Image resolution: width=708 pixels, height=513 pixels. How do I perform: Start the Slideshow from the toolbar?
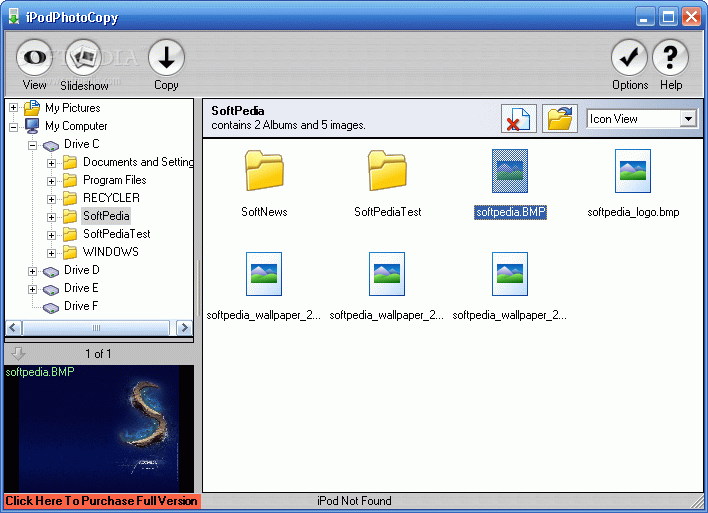coord(84,58)
